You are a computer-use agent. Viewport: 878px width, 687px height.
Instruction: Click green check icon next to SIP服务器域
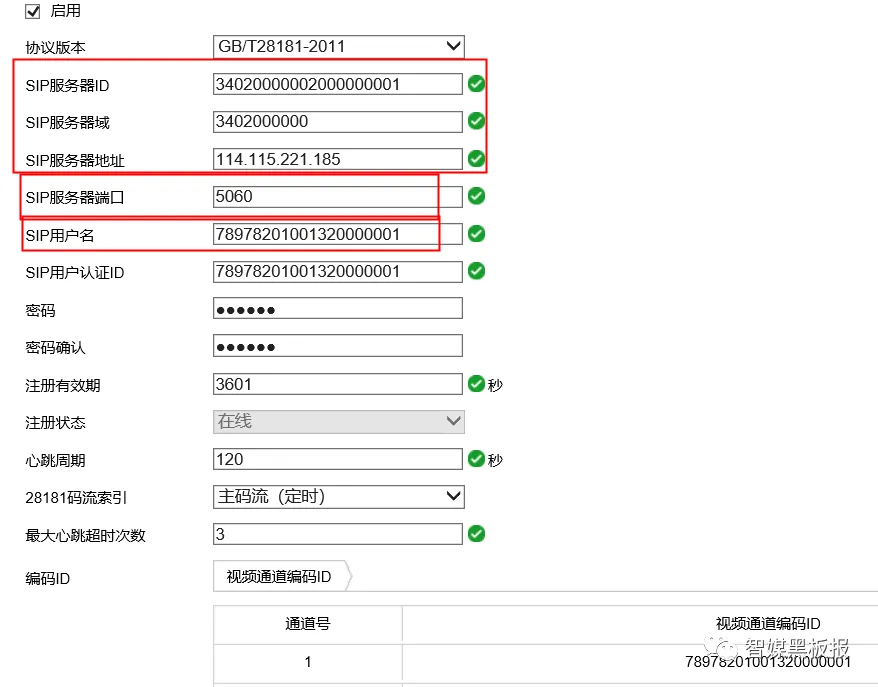point(477,121)
